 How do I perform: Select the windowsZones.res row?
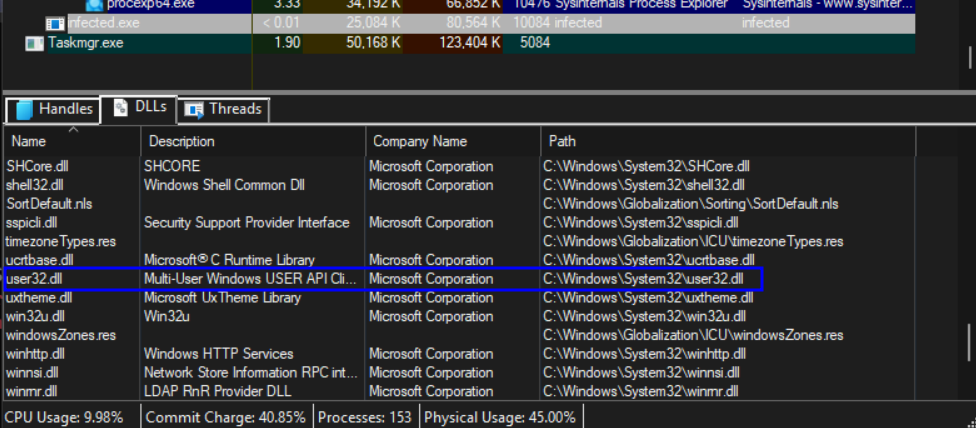point(459,335)
